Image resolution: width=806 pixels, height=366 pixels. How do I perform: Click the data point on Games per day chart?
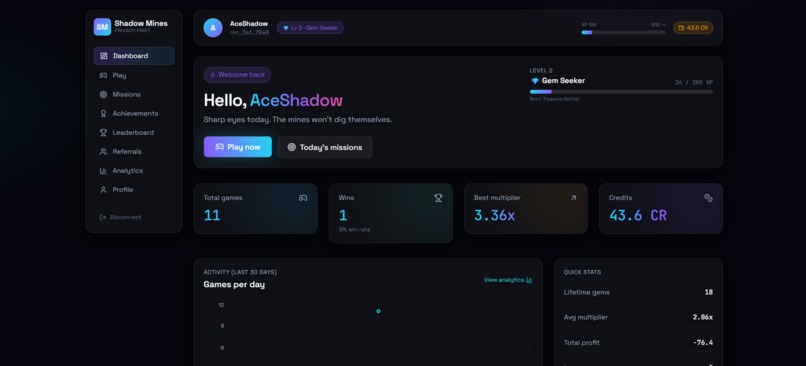[378, 311]
